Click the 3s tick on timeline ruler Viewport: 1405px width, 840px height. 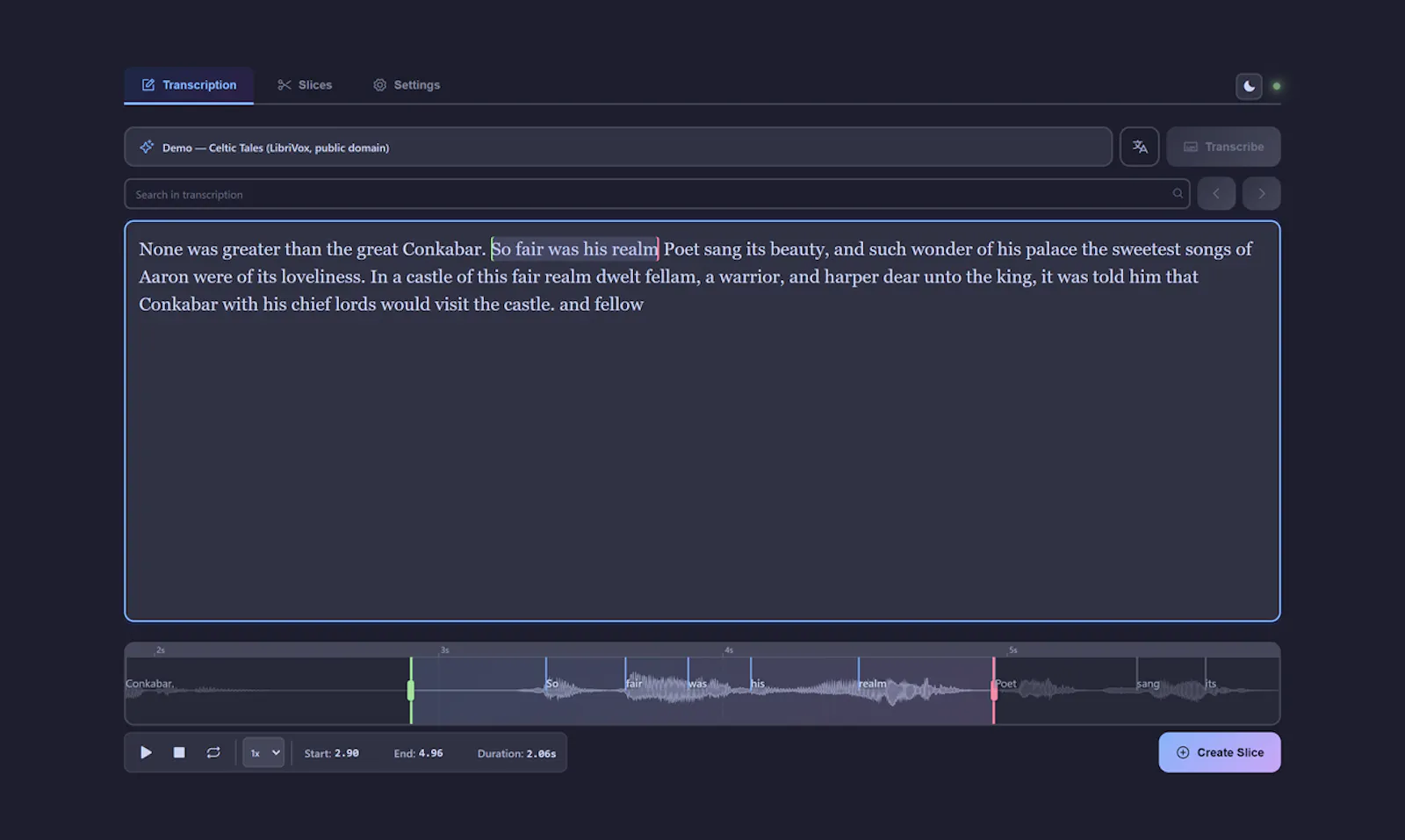tap(444, 650)
